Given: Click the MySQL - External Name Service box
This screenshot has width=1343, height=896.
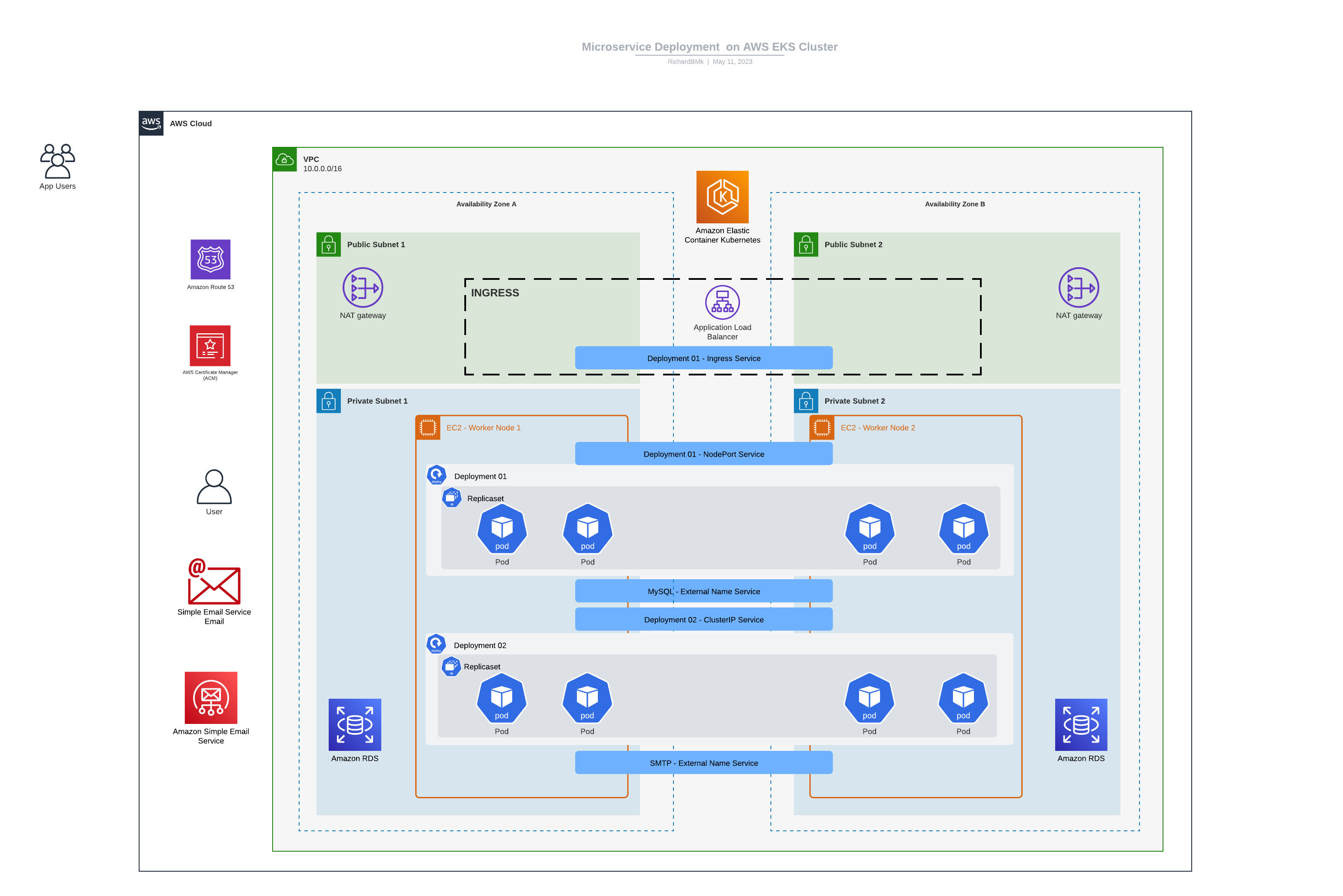Looking at the screenshot, I should 704,591.
